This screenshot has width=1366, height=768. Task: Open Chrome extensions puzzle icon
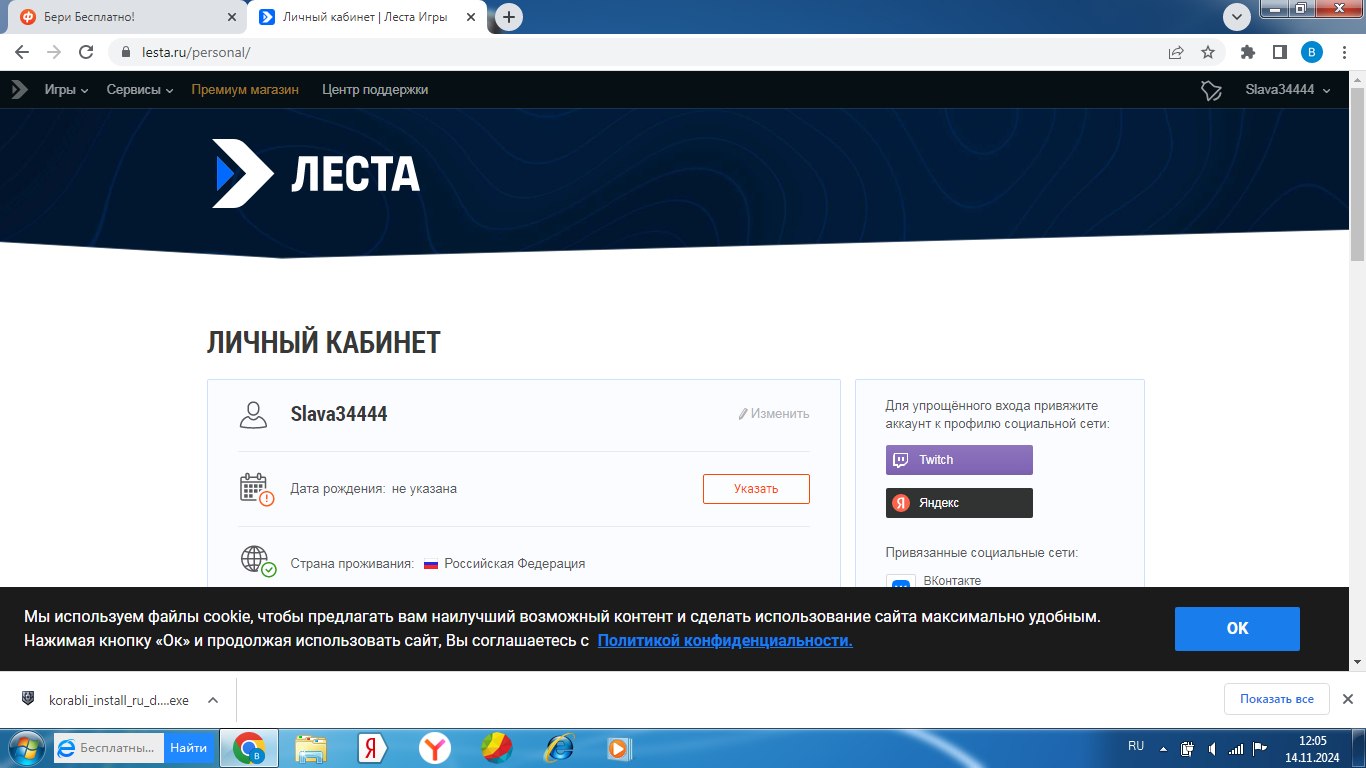tap(1248, 52)
